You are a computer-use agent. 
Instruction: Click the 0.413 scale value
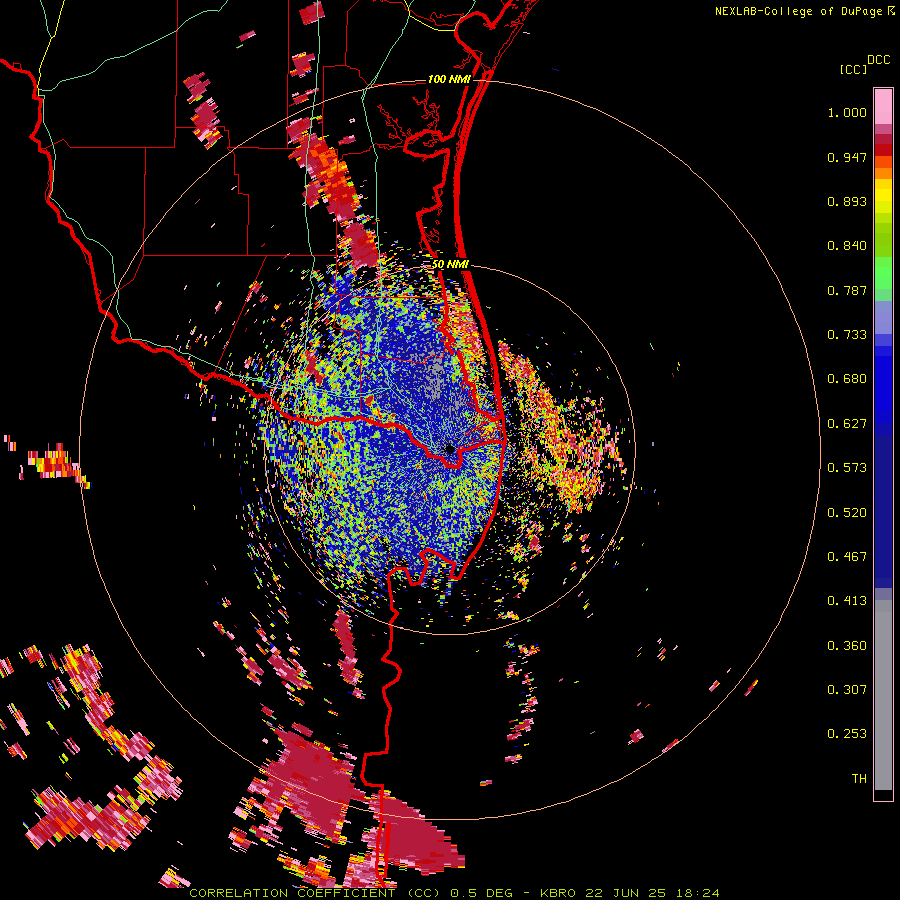click(847, 601)
